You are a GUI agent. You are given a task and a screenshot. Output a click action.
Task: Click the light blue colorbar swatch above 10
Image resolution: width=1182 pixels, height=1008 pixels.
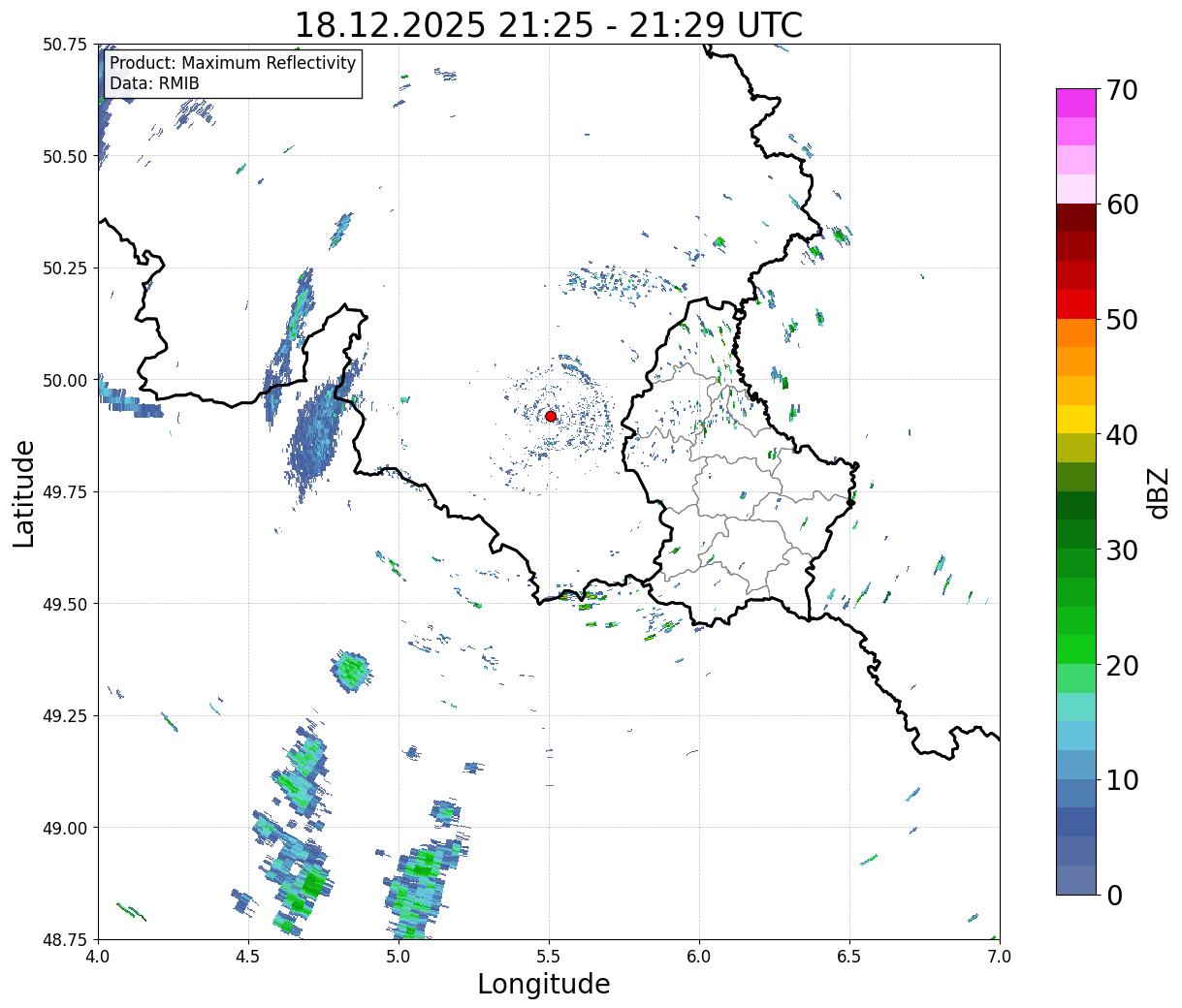(x=1076, y=764)
